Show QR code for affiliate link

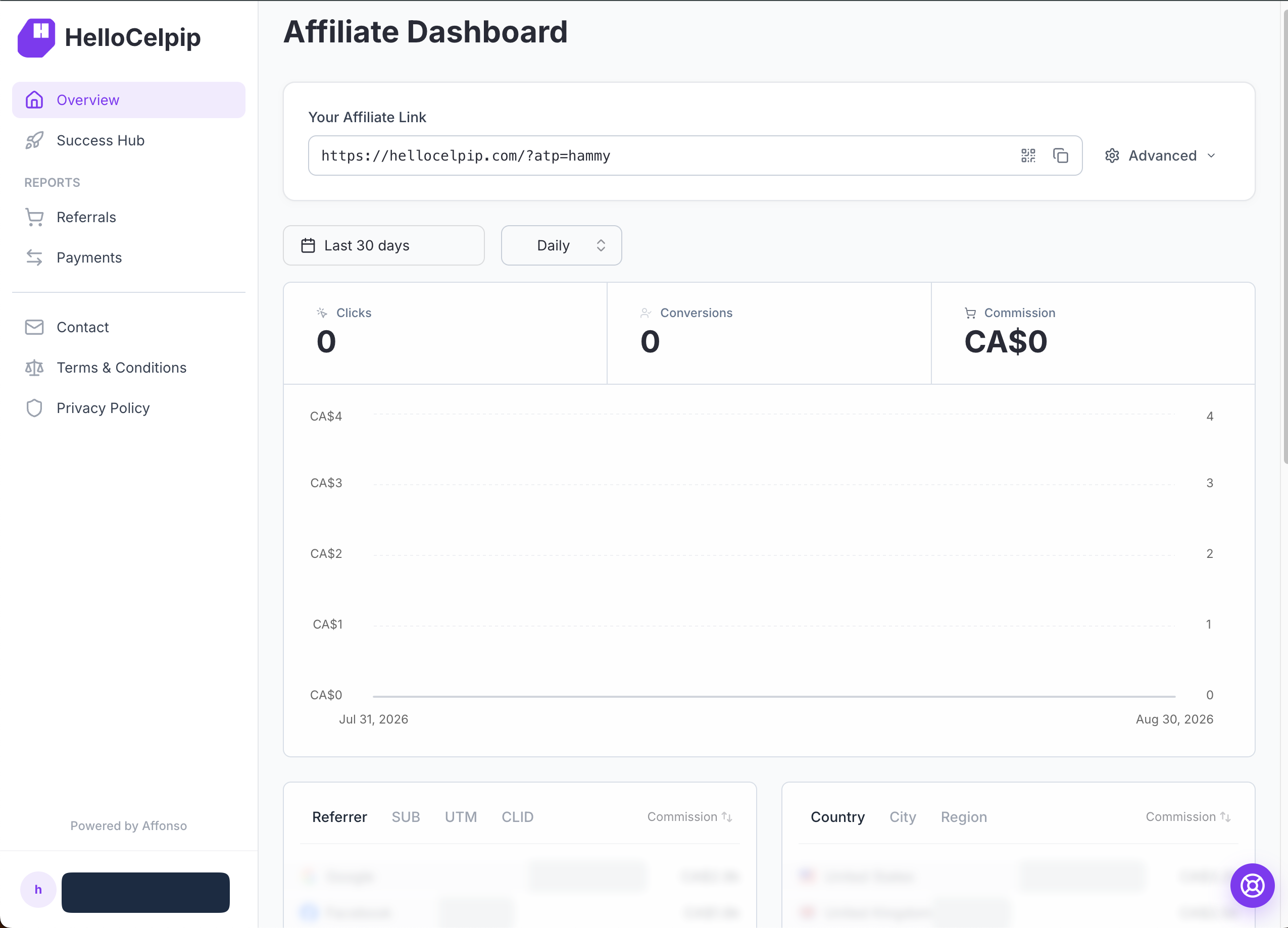(x=1028, y=156)
